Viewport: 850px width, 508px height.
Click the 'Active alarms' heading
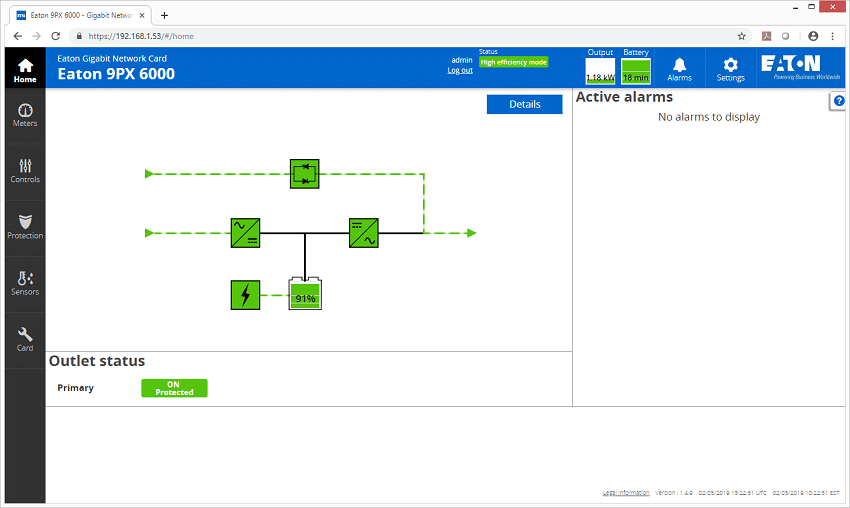(x=624, y=97)
